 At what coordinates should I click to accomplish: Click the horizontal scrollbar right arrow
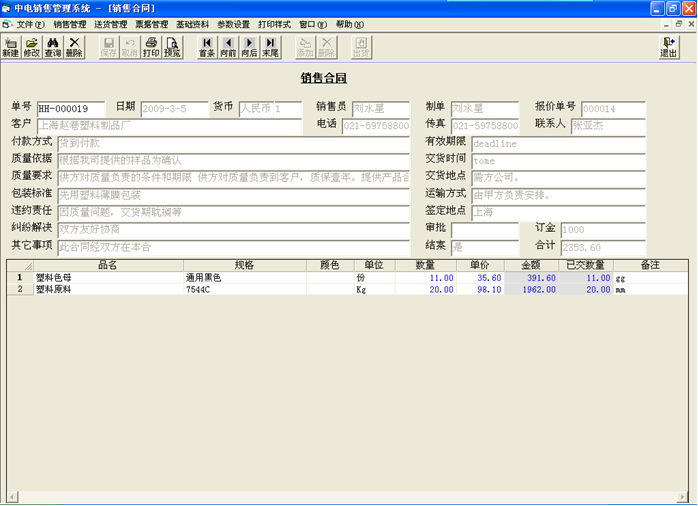click(x=682, y=496)
